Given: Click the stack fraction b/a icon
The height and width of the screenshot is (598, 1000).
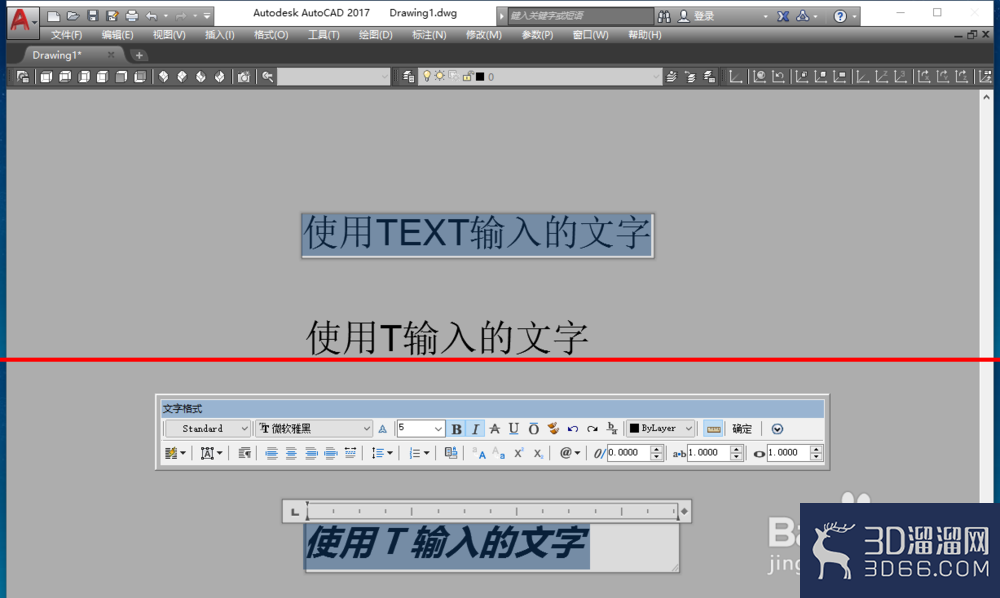Looking at the screenshot, I should pyautogui.click(x=612, y=429).
